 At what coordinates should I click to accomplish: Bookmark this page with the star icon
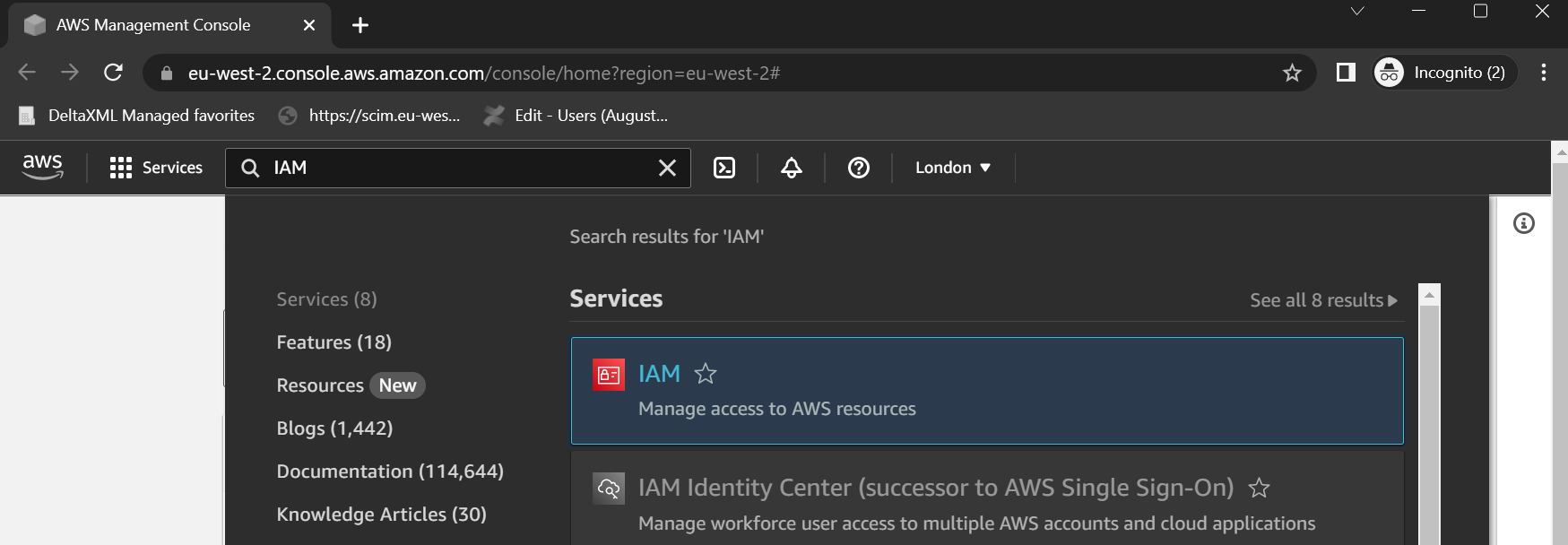pyautogui.click(x=1291, y=73)
